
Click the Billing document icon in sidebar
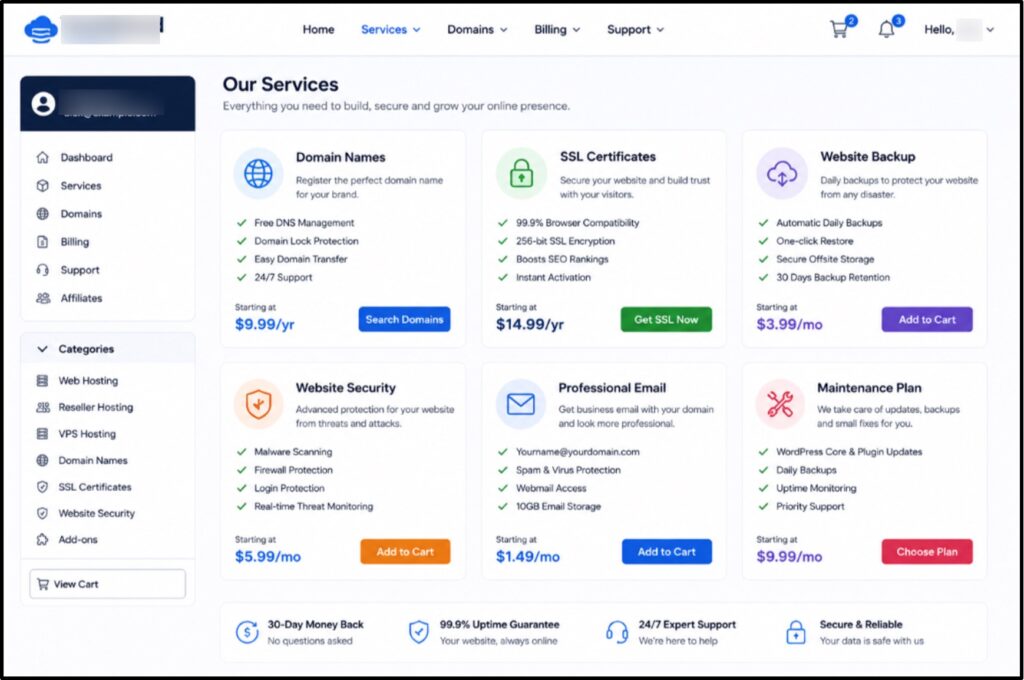[x=42, y=242]
